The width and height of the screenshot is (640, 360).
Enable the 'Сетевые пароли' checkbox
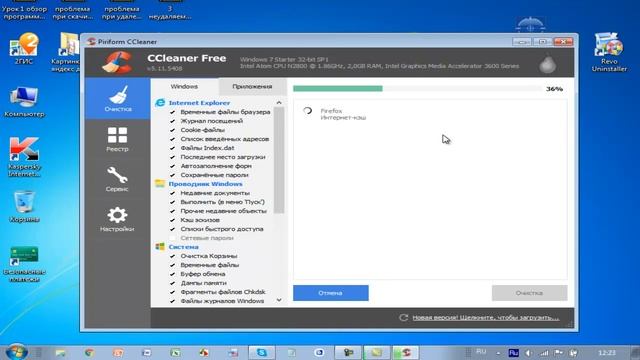tap(172, 238)
